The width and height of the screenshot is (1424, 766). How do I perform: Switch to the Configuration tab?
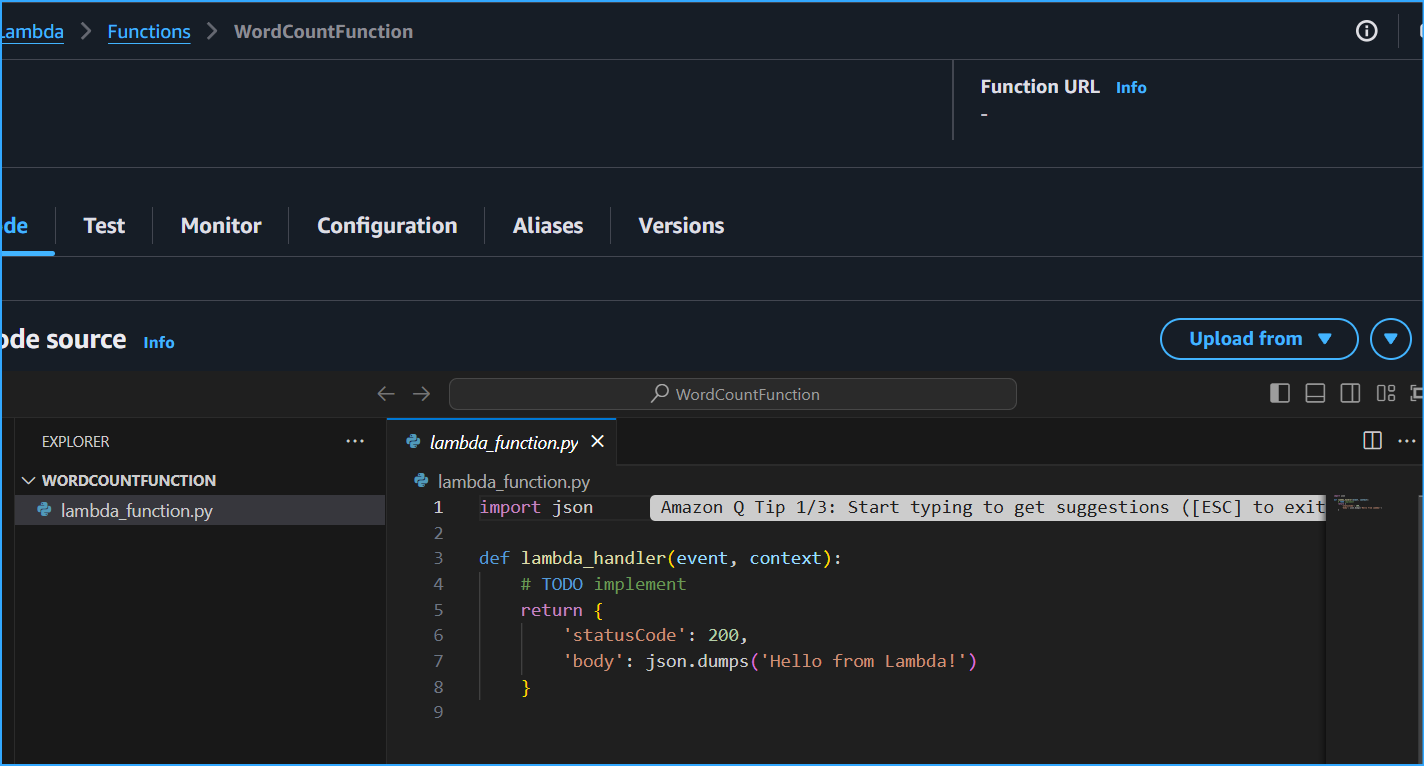[x=386, y=225]
